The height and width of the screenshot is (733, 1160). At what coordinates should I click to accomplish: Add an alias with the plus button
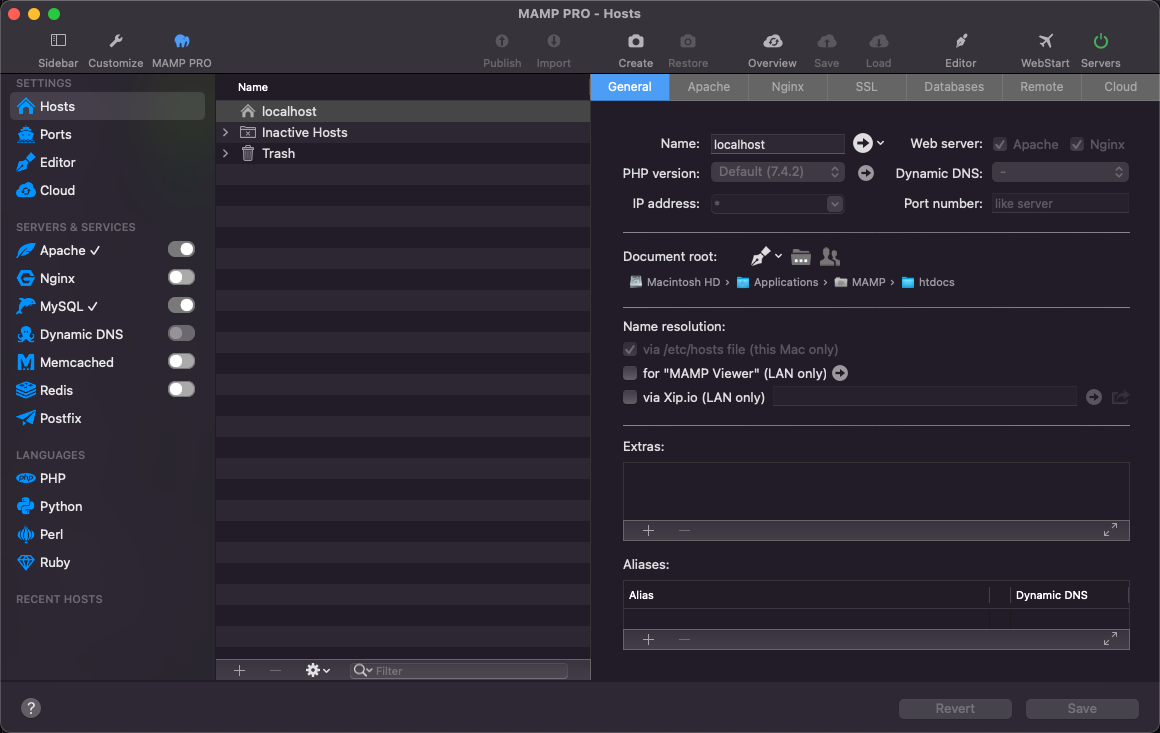click(648, 640)
